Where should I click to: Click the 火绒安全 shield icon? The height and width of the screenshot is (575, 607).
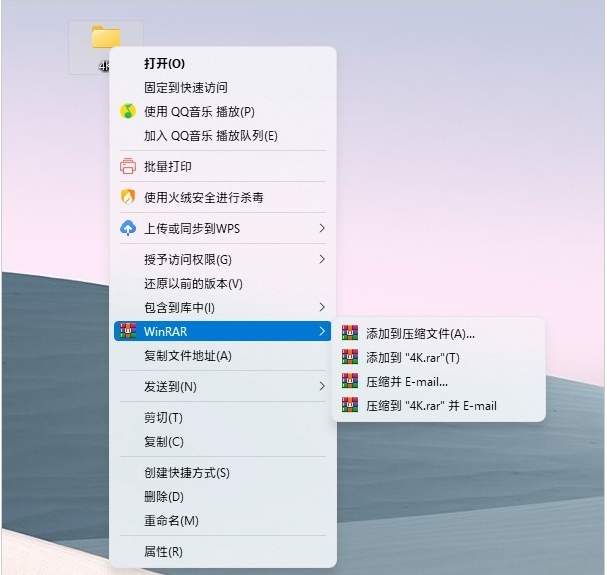tap(128, 197)
